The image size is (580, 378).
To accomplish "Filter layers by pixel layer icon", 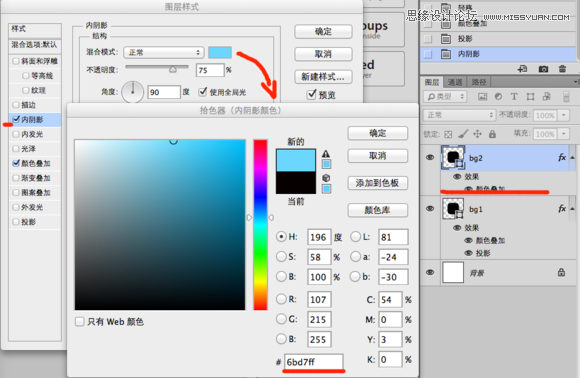I will (482, 97).
